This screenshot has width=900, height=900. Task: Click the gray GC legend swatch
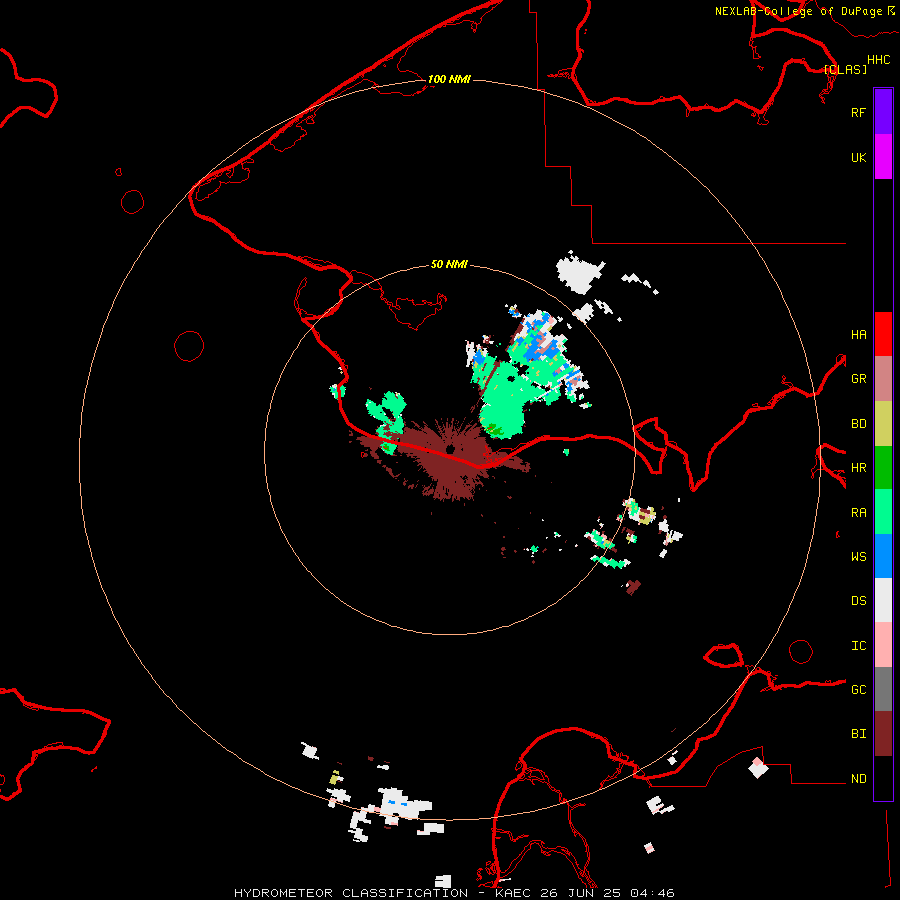pos(883,689)
